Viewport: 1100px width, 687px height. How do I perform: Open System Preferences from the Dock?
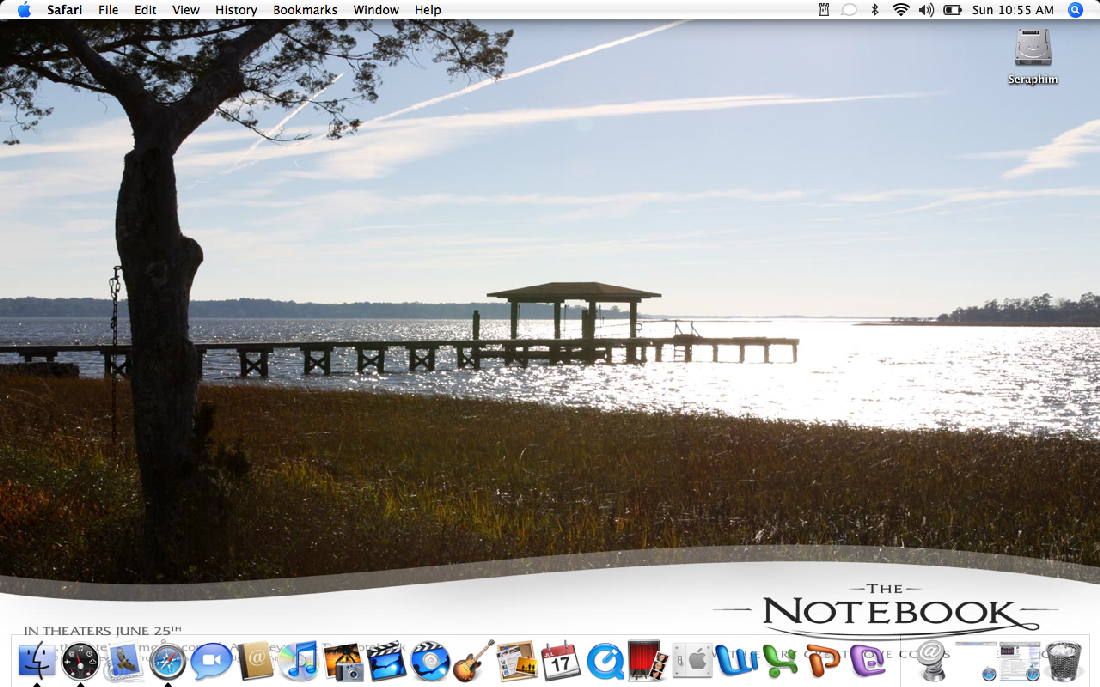[x=692, y=661]
